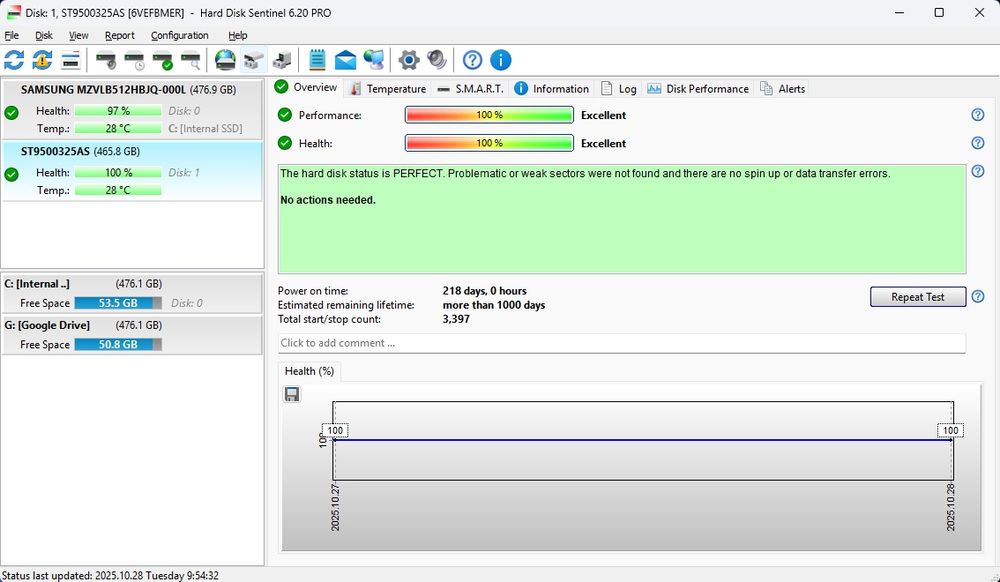Click the left 100 data point on graph
This screenshot has width=1000, height=582.
[335, 430]
